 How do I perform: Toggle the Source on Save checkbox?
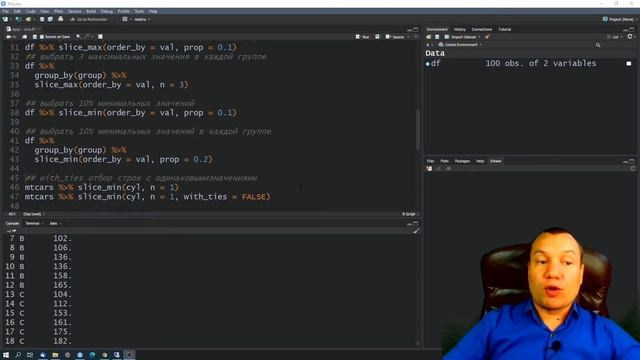click(42, 37)
